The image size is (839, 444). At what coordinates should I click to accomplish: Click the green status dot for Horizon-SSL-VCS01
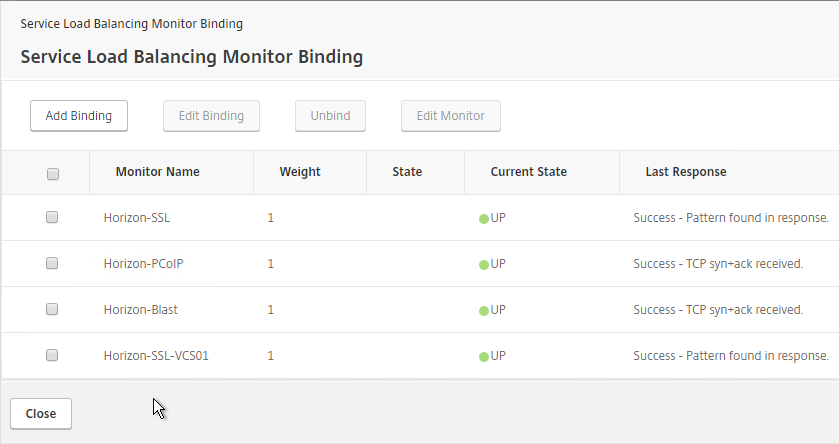484,357
